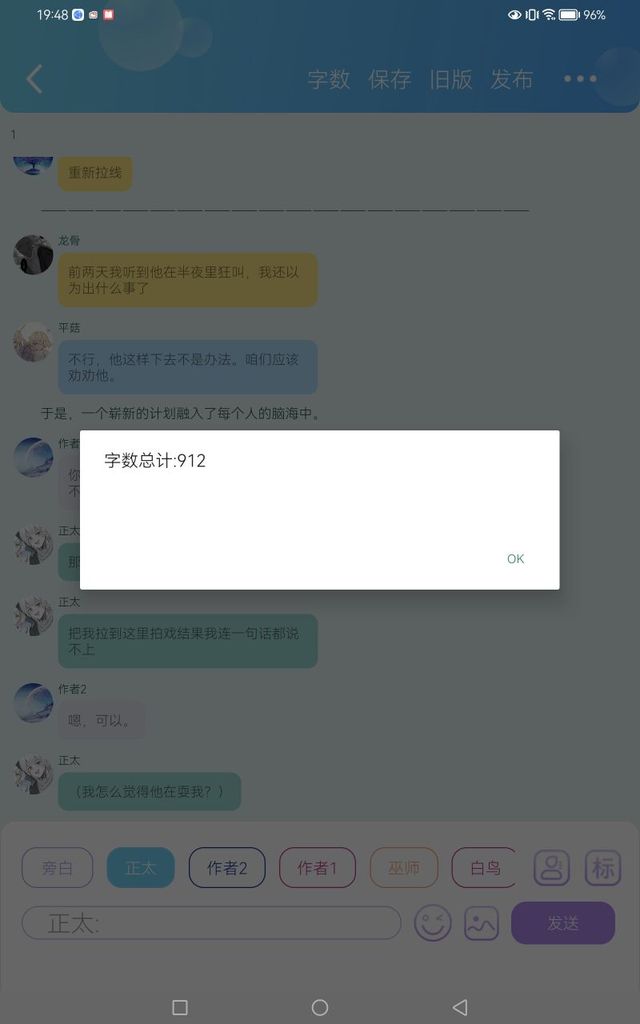Viewport: 640px width, 1024px height.
Task: Open the character manager person icon
Action: point(552,868)
